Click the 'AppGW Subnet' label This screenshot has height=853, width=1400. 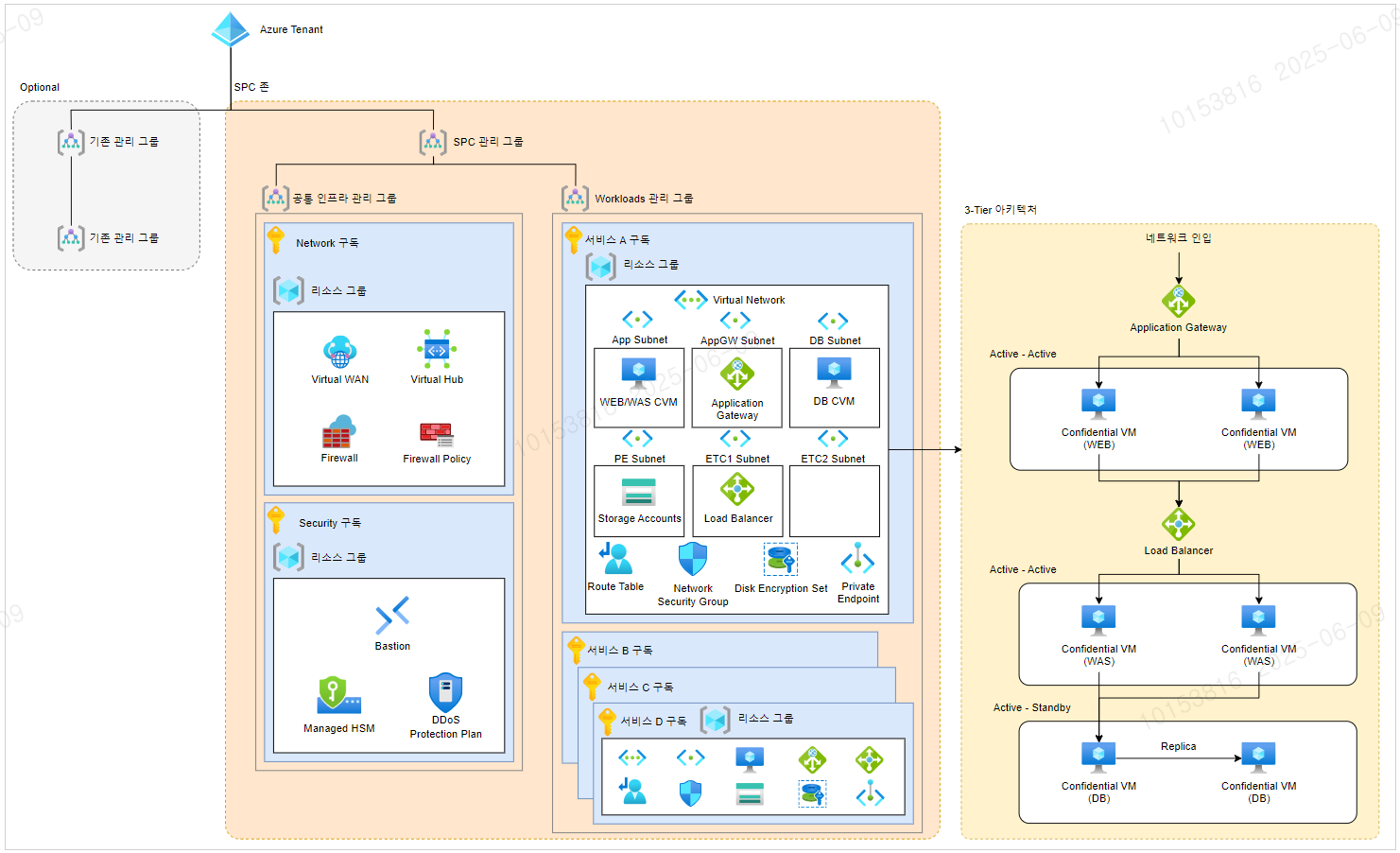click(737, 340)
